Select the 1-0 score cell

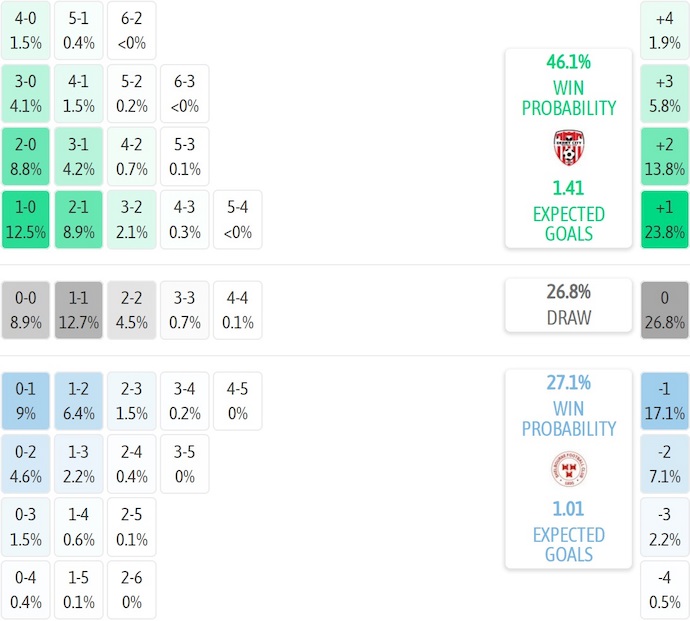click(26, 220)
